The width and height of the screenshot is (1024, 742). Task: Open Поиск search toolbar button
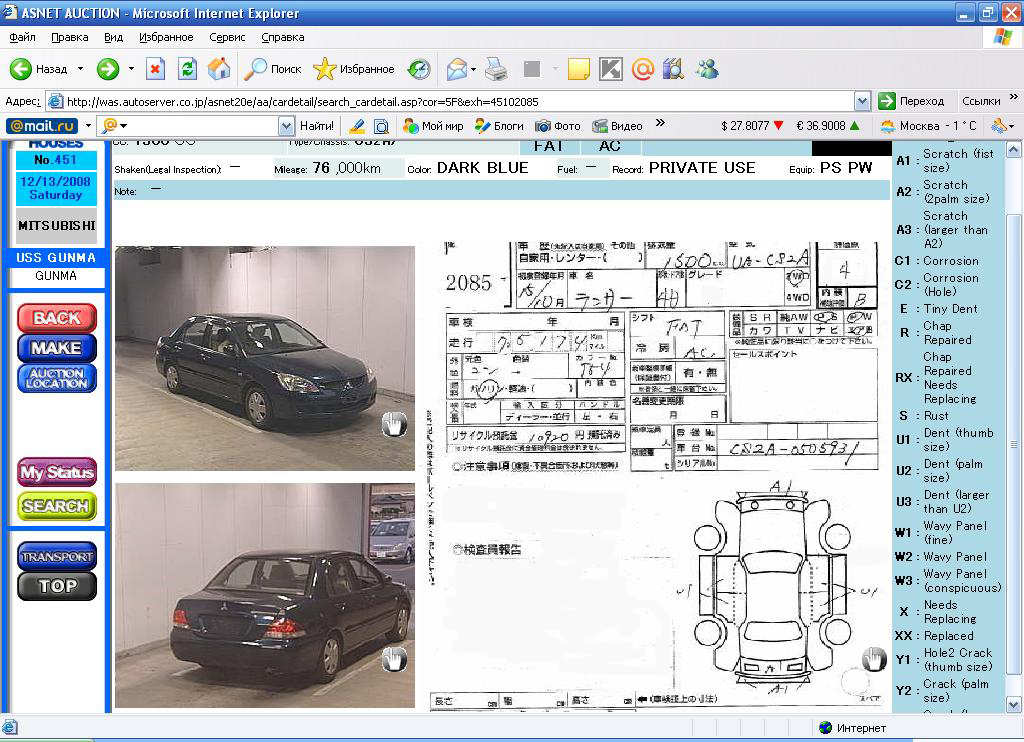[x=272, y=69]
